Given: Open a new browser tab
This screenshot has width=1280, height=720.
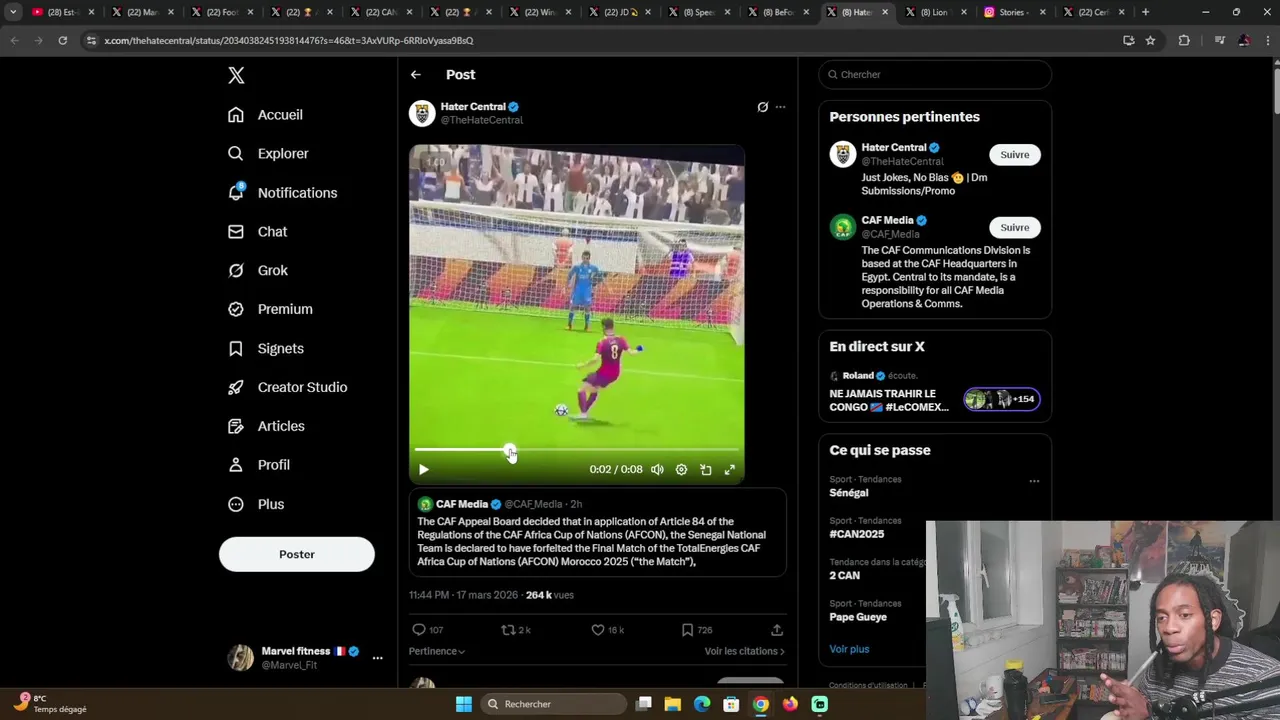Looking at the screenshot, I should tap(1145, 12).
